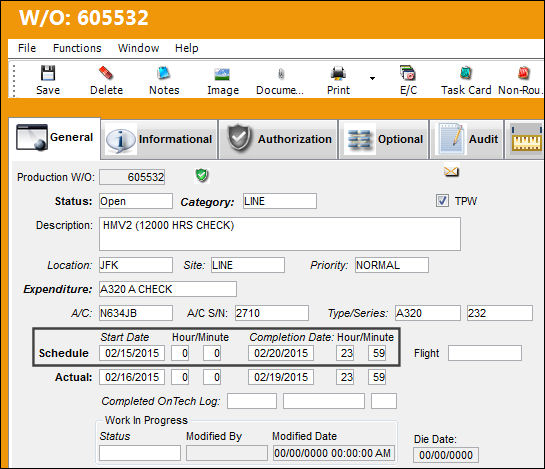Screen dimensions: 545x469
Task: Click the Work In Progress Status field
Action: pos(140,453)
